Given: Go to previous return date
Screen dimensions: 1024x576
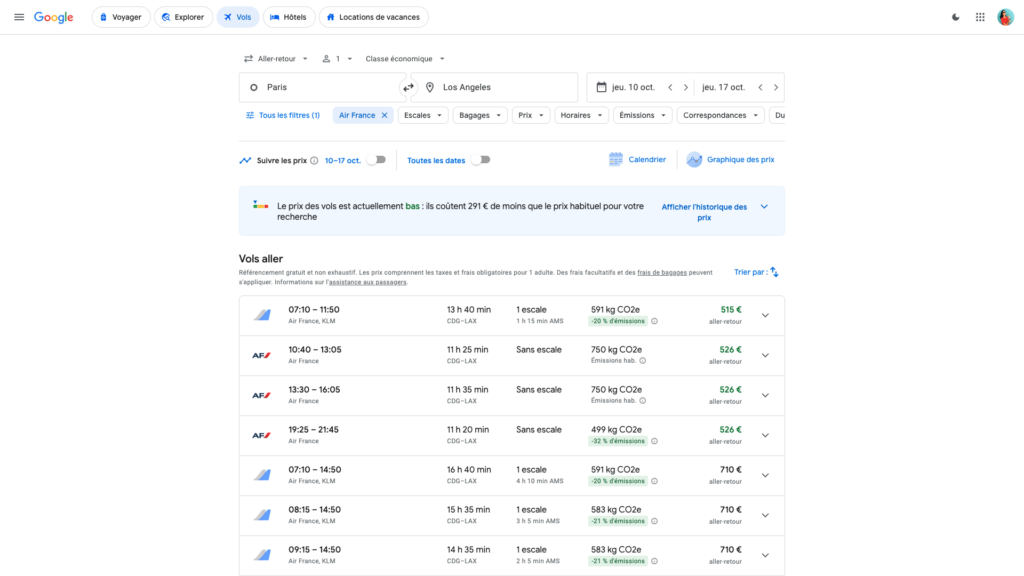Looking at the screenshot, I should (760, 88).
